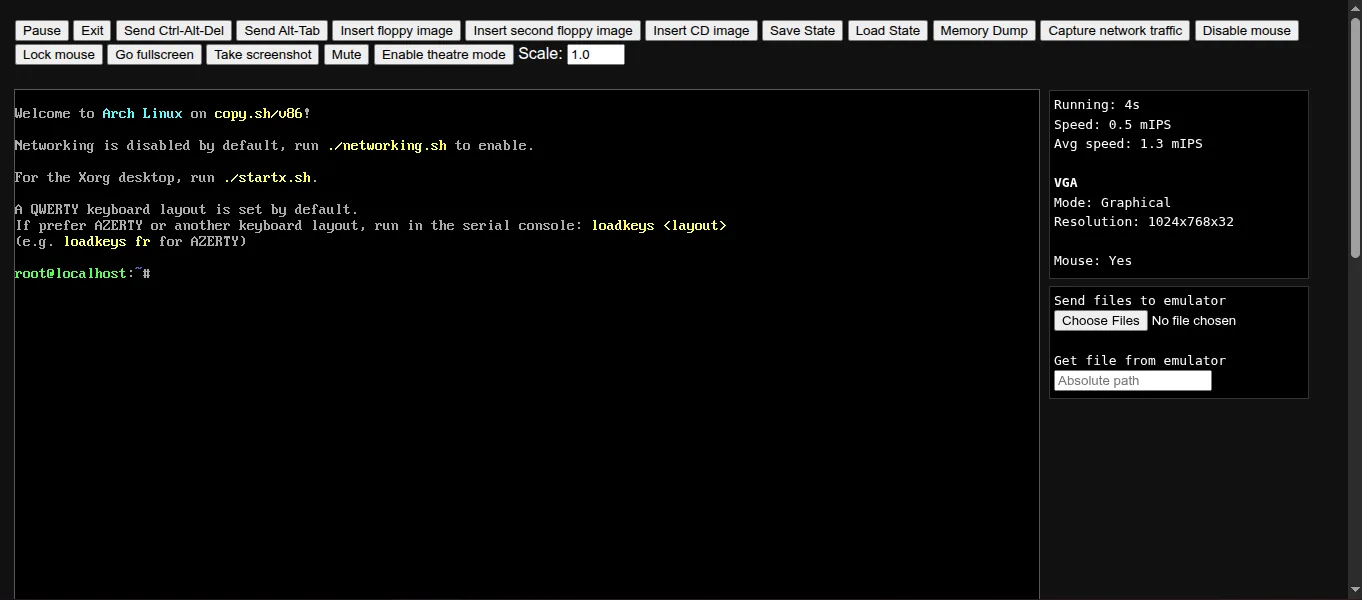
Task: Click the 'Arch Linux' welcome text
Action: coord(142,114)
